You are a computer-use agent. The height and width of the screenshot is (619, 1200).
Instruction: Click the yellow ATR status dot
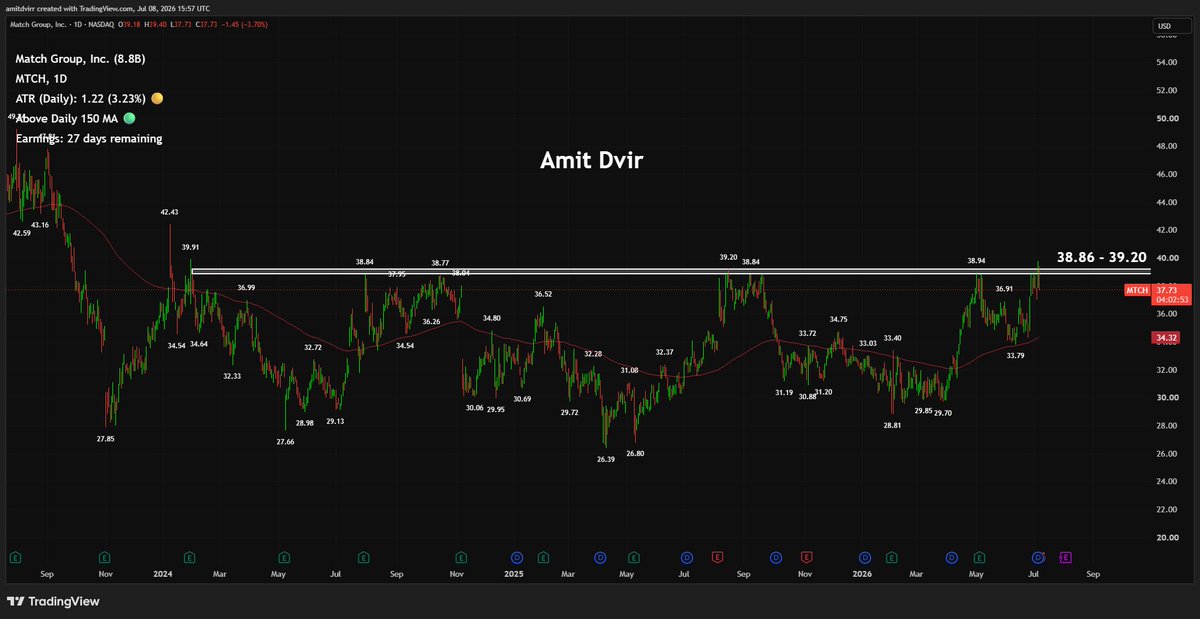pos(157,98)
